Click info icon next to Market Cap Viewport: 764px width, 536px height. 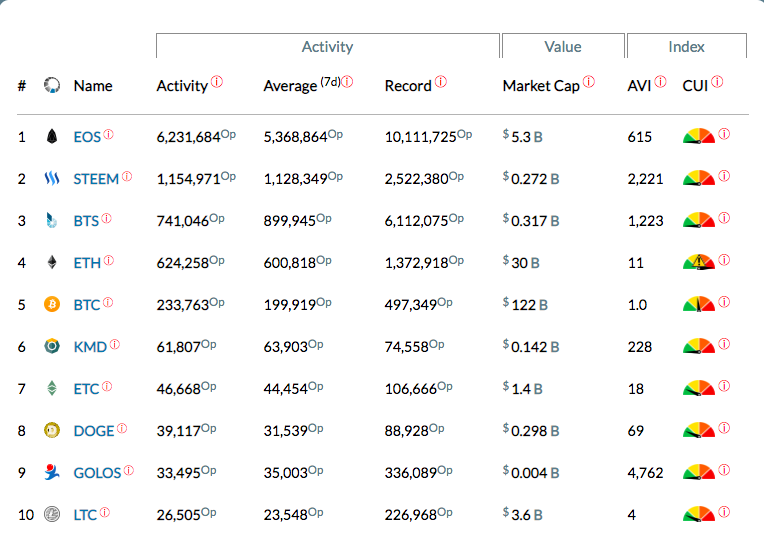click(x=589, y=81)
